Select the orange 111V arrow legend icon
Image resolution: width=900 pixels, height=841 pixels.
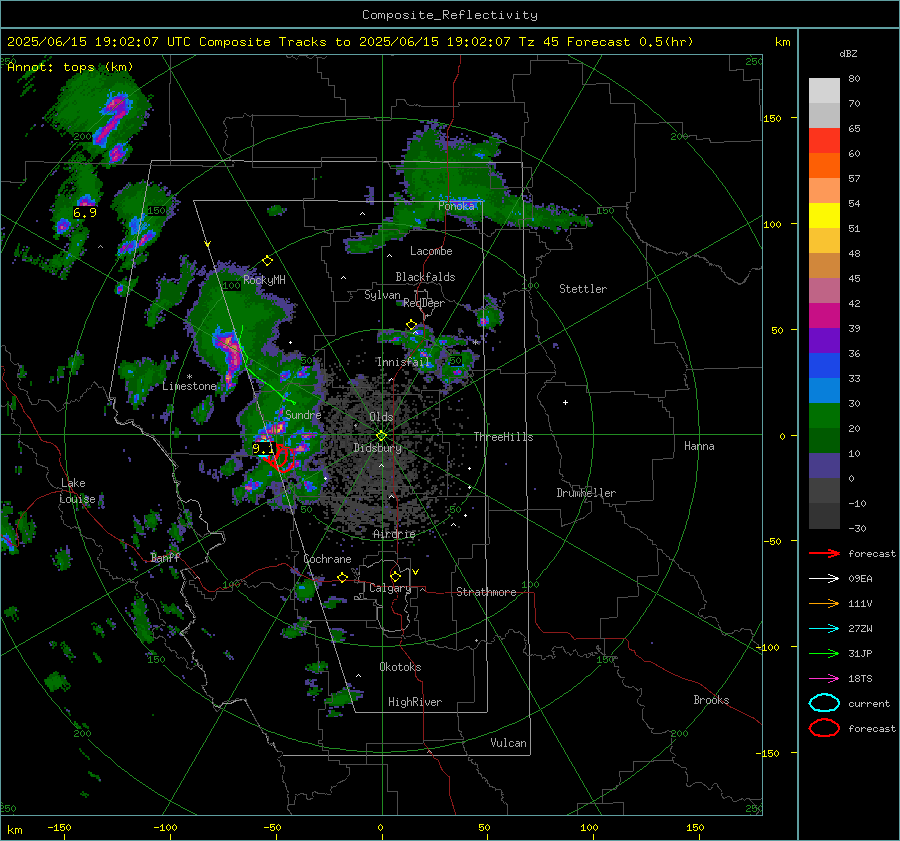(x=824, y=603)
